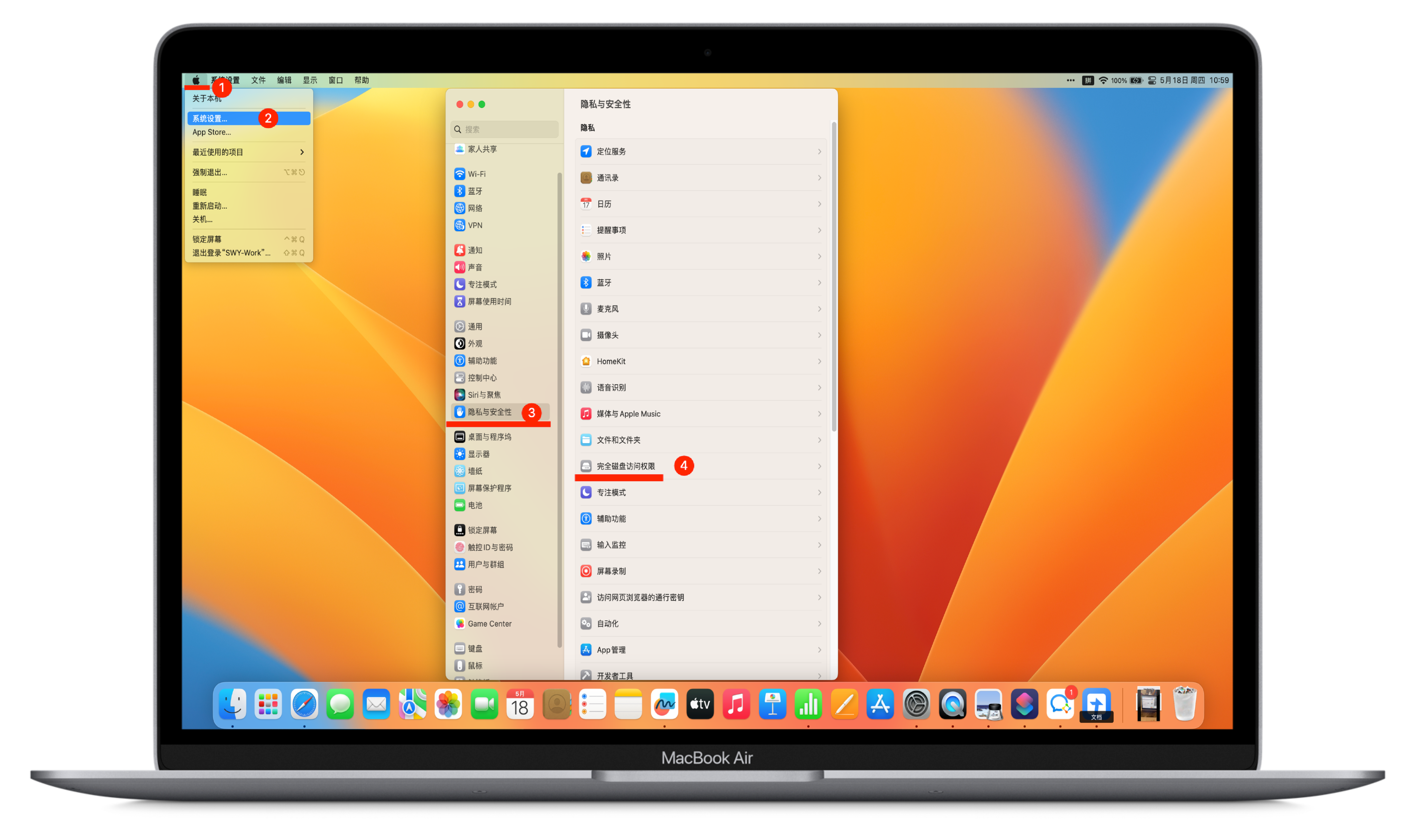Open App Store from the Dock
Image resolution: width=1417 pixels, height=840 pixels.
pos(880,704)
